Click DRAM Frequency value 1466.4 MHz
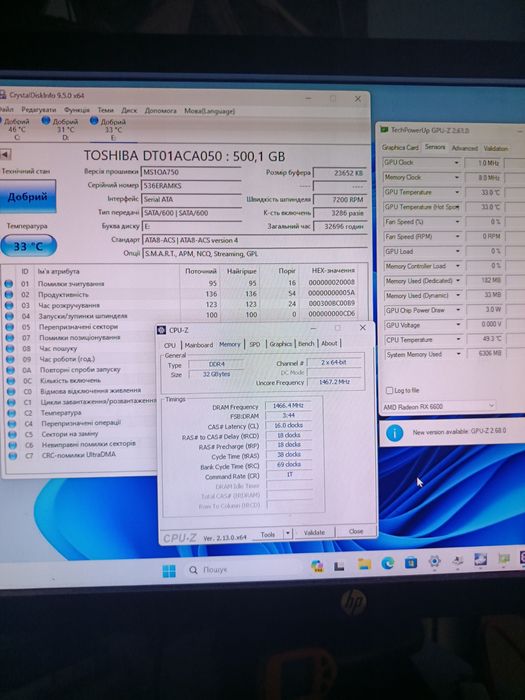 (x=288, y=405)
